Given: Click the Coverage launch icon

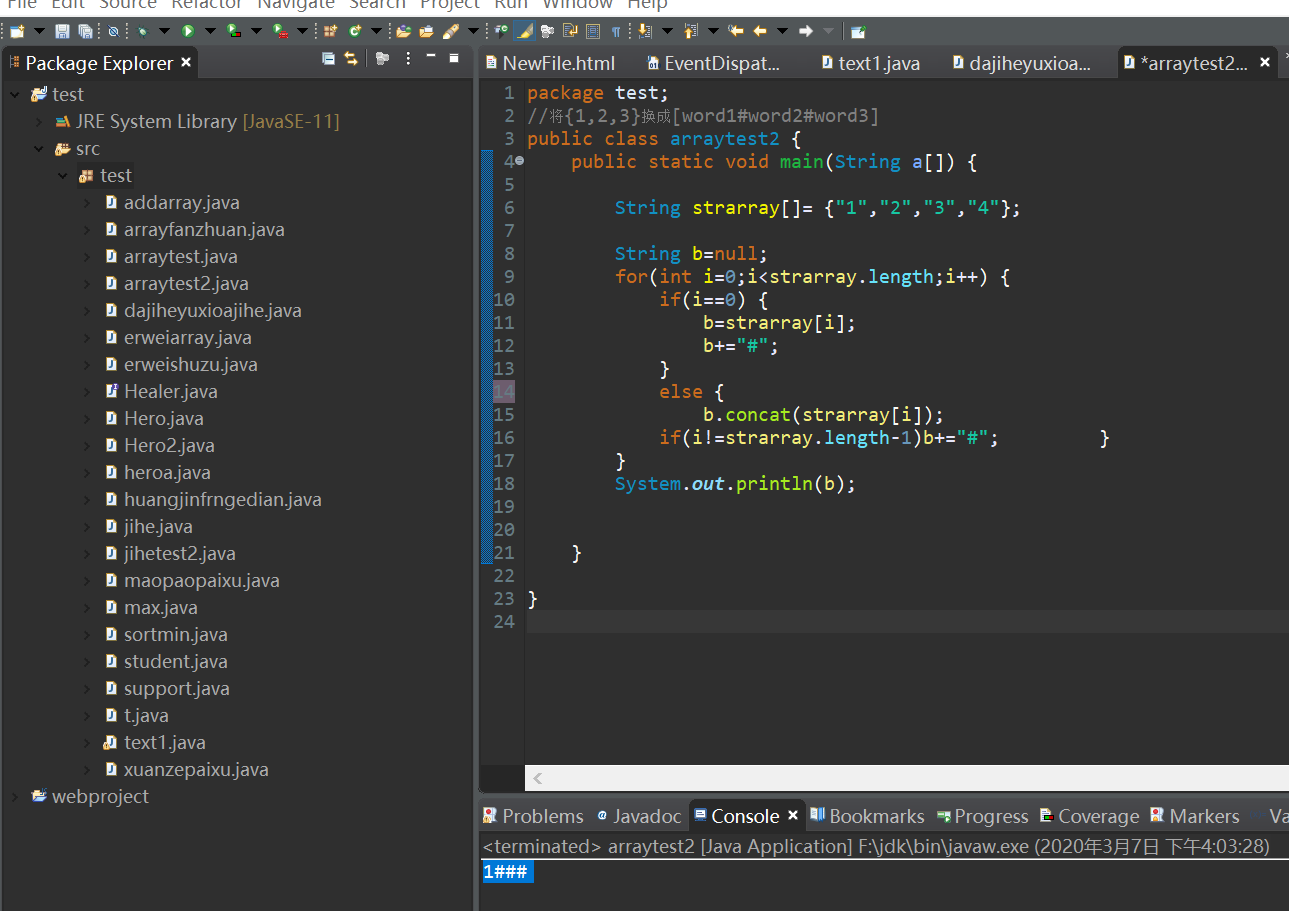Looking at the screenshot, I should 234,31.
